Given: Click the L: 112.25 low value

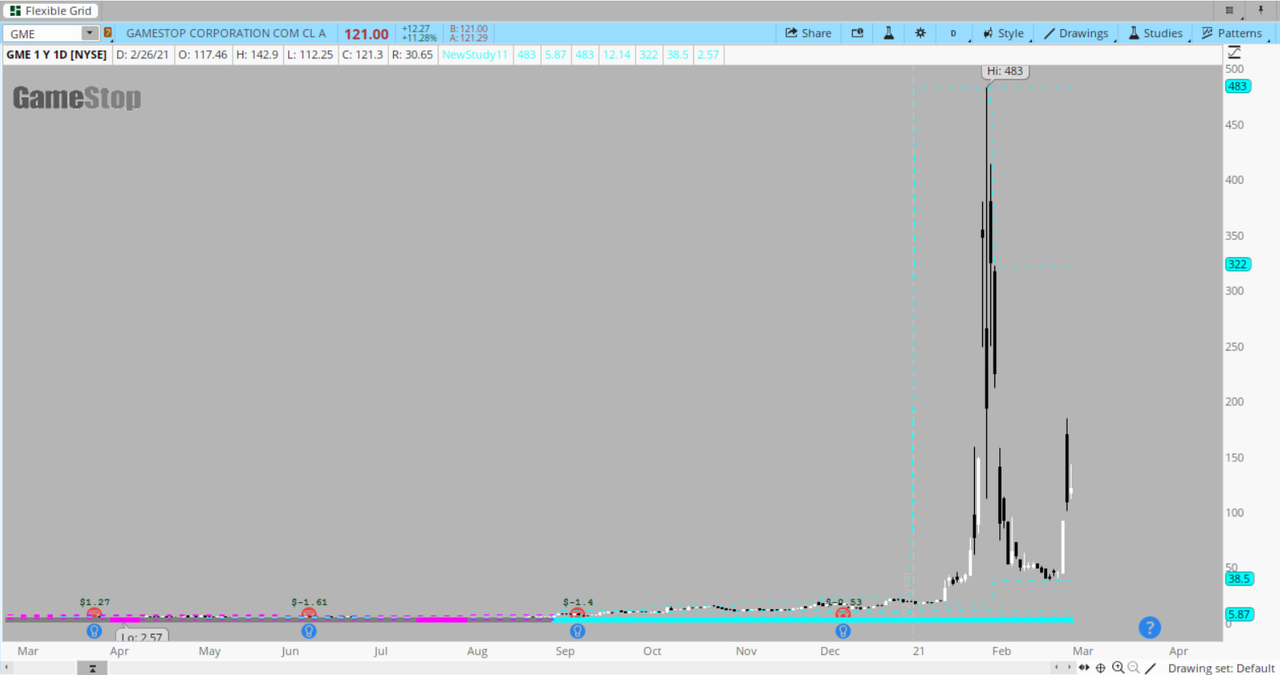Looking at the screenshot, I should coord(309,54).
